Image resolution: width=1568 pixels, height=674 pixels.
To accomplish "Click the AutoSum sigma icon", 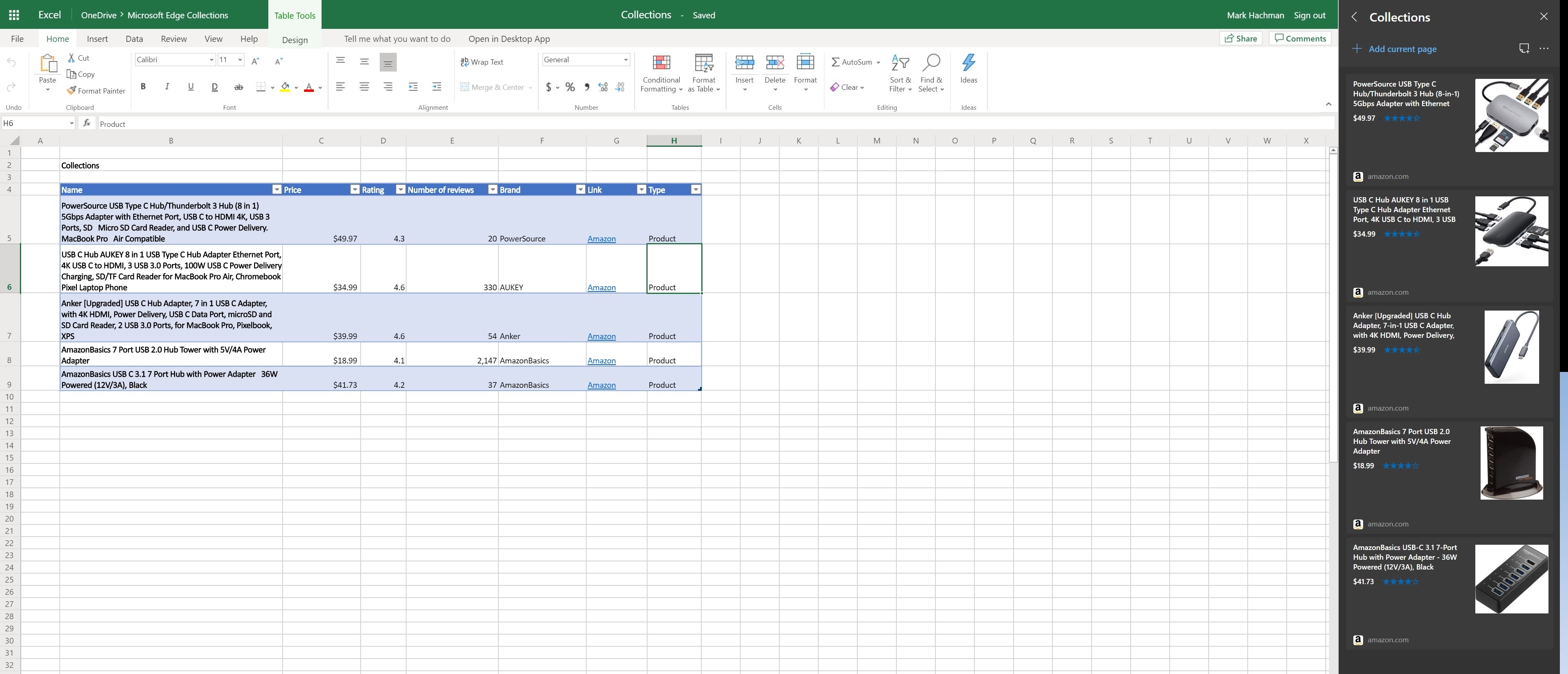I will point(836,62).
